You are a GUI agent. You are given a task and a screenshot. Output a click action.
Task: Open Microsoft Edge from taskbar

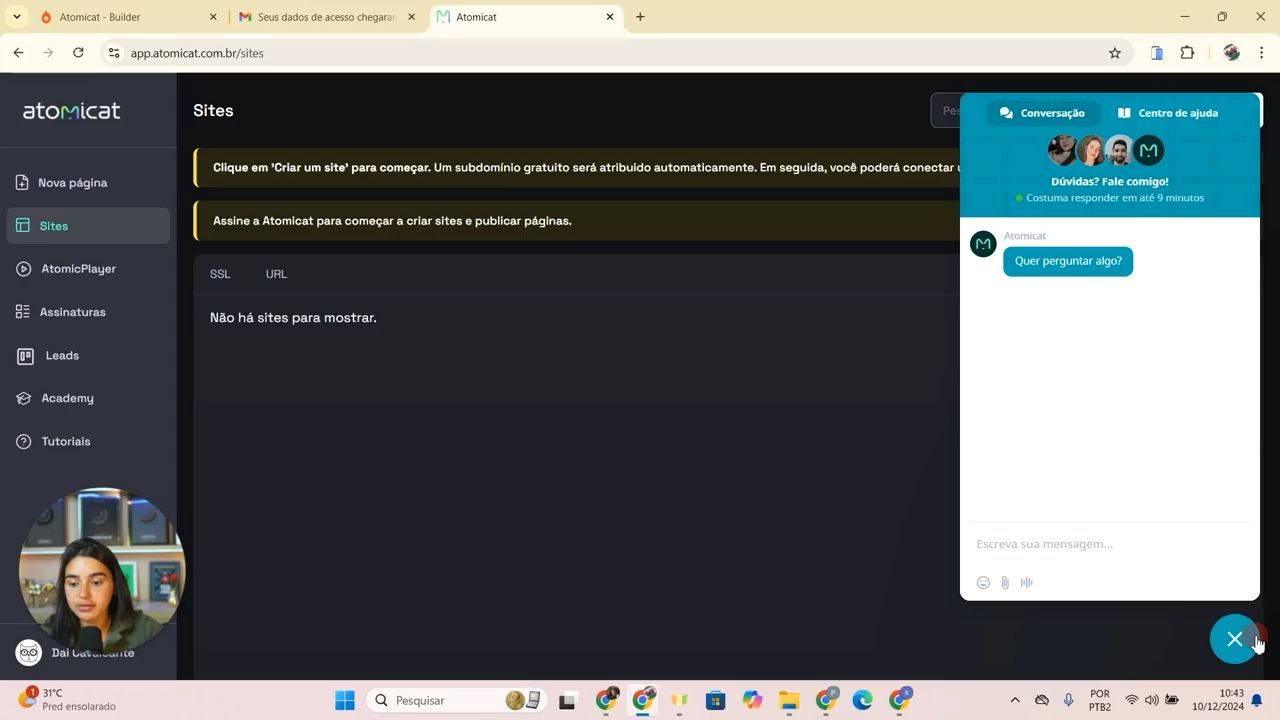click(x=862, y=700)
